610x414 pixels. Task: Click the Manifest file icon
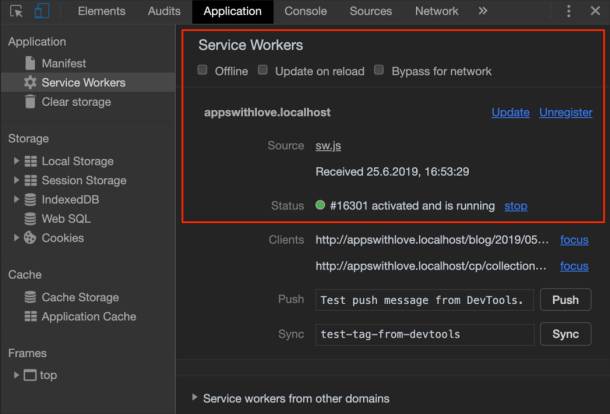coord(30,63)
